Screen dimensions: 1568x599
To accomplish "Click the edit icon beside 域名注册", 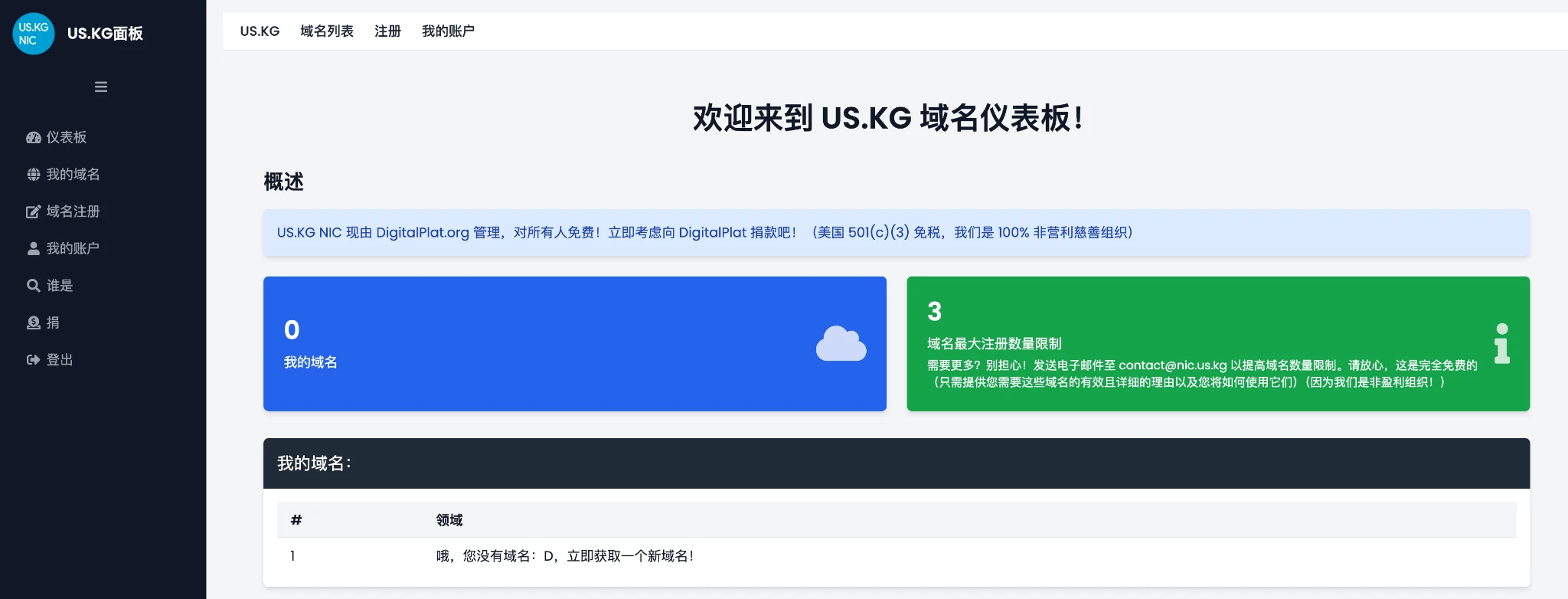I will tap(34, 212).
